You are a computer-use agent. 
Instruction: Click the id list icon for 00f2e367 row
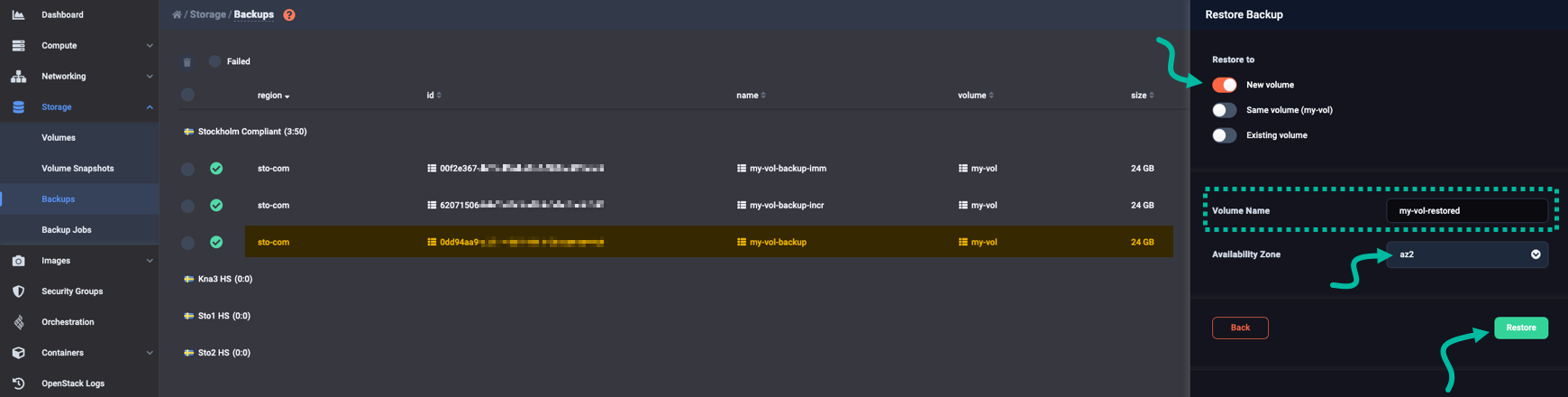pos(432,169)
